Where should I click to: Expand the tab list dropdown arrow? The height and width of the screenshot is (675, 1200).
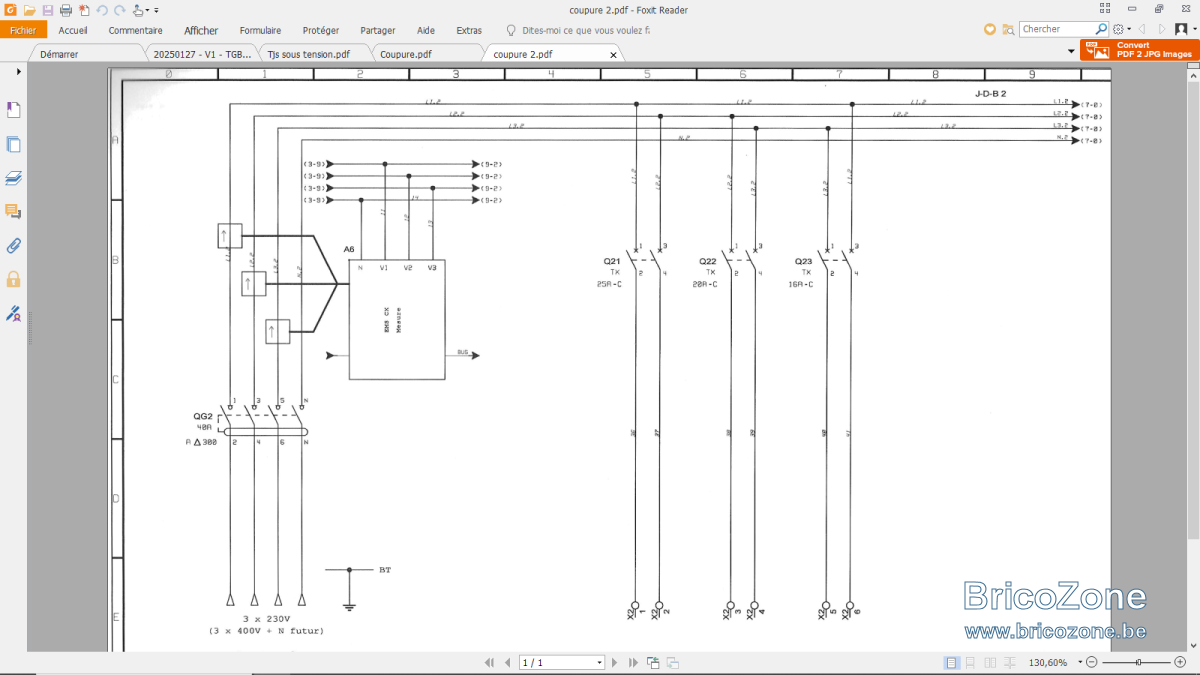pyautogui.click(x=1071, y=51)
